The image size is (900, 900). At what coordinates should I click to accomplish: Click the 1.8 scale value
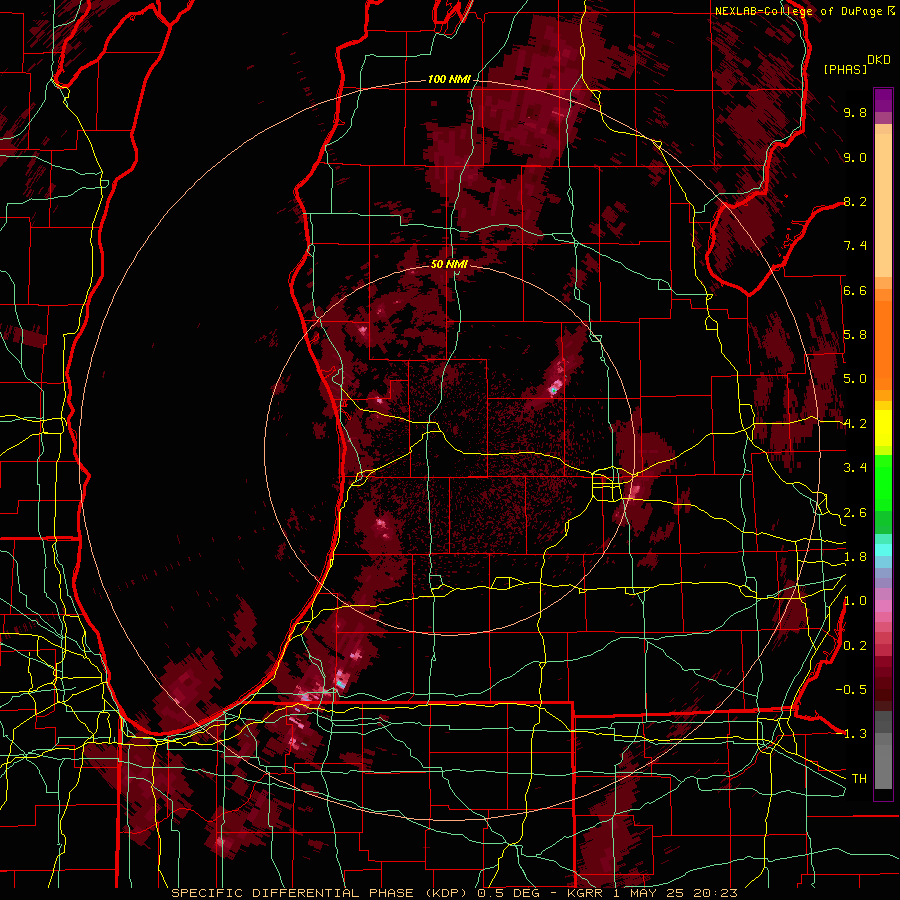(x=855, y=557)
